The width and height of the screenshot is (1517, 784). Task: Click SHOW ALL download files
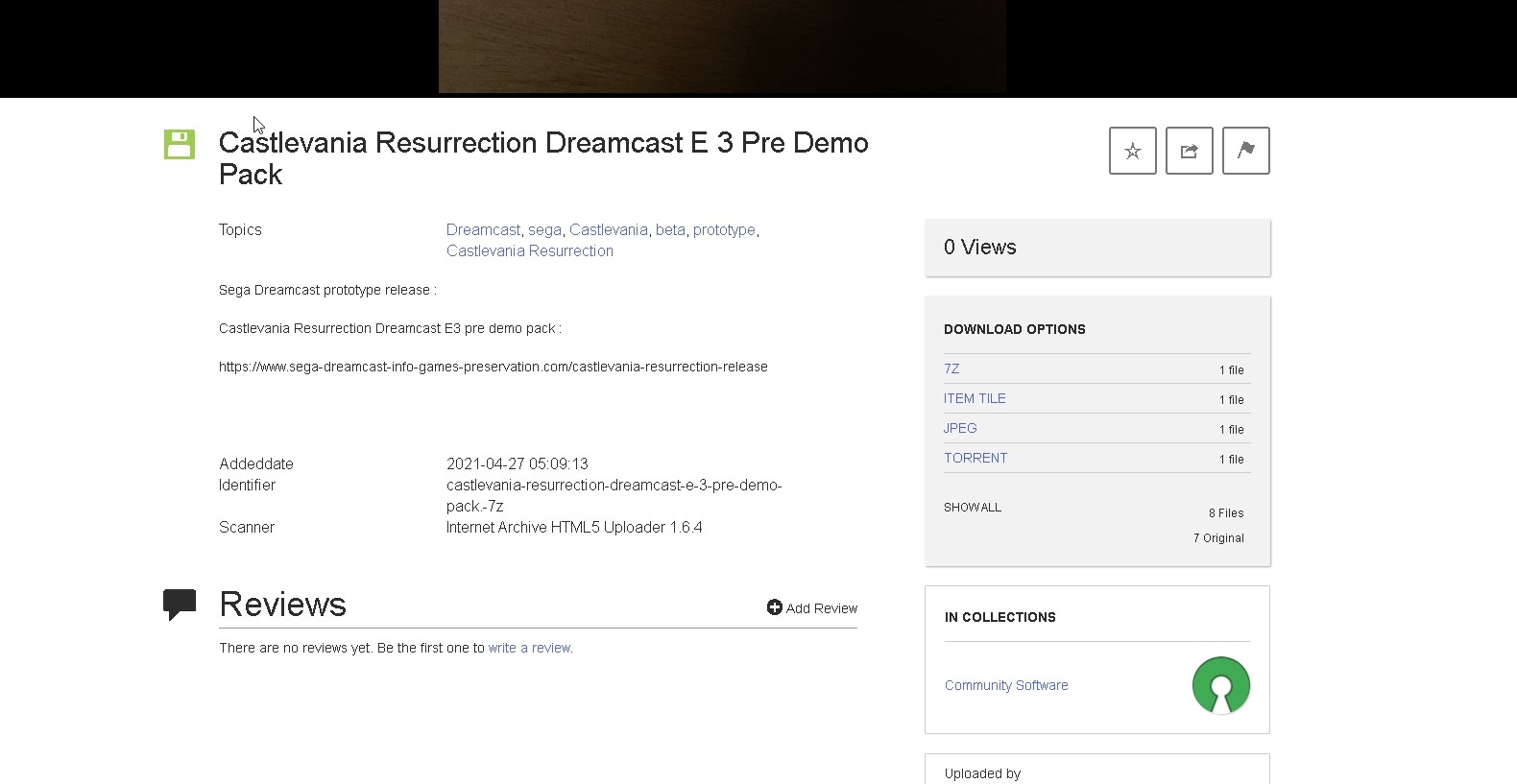(973, 507)
